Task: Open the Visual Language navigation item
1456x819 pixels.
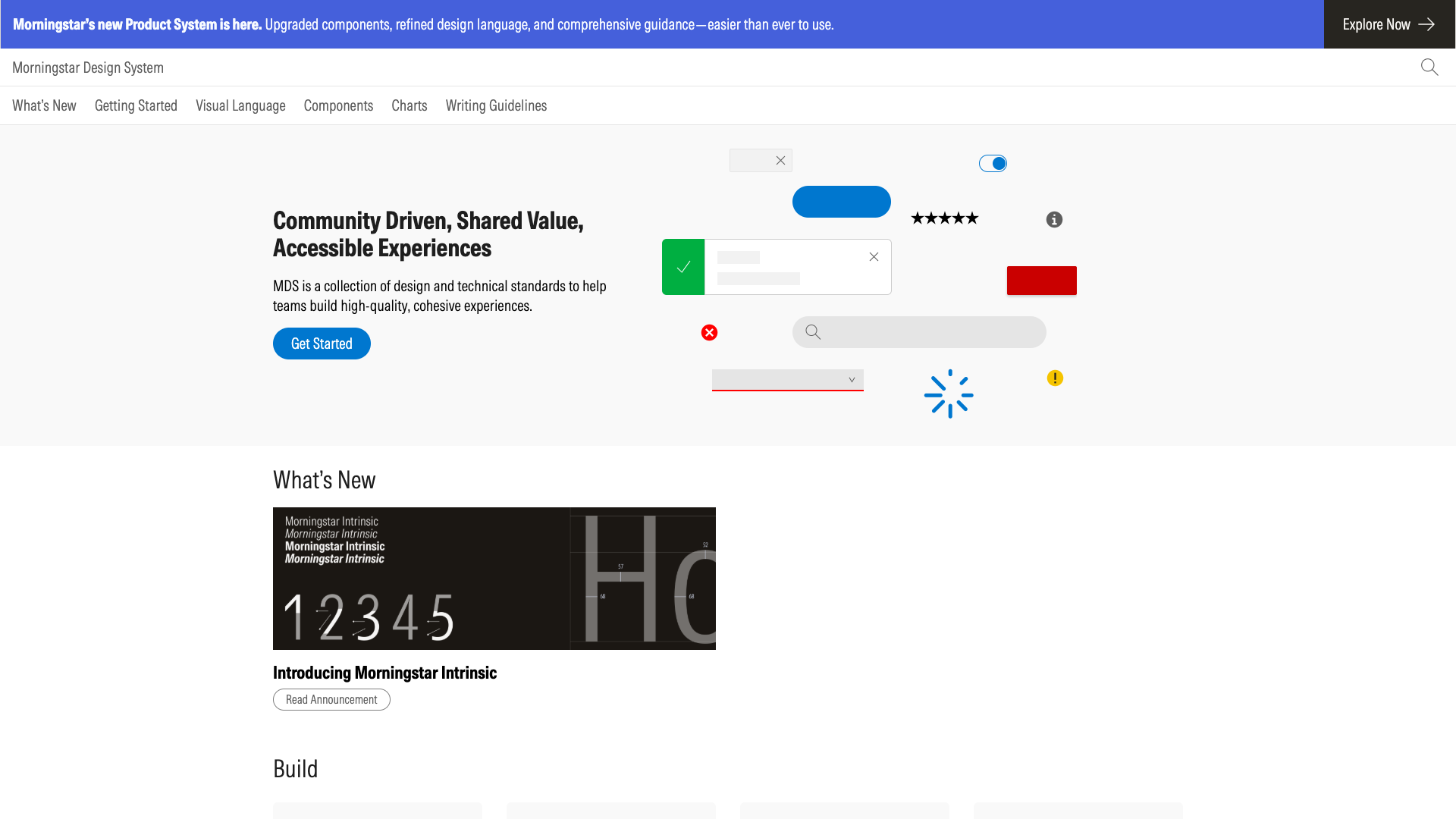Action: pyautogui.click(x=240, y=105)
